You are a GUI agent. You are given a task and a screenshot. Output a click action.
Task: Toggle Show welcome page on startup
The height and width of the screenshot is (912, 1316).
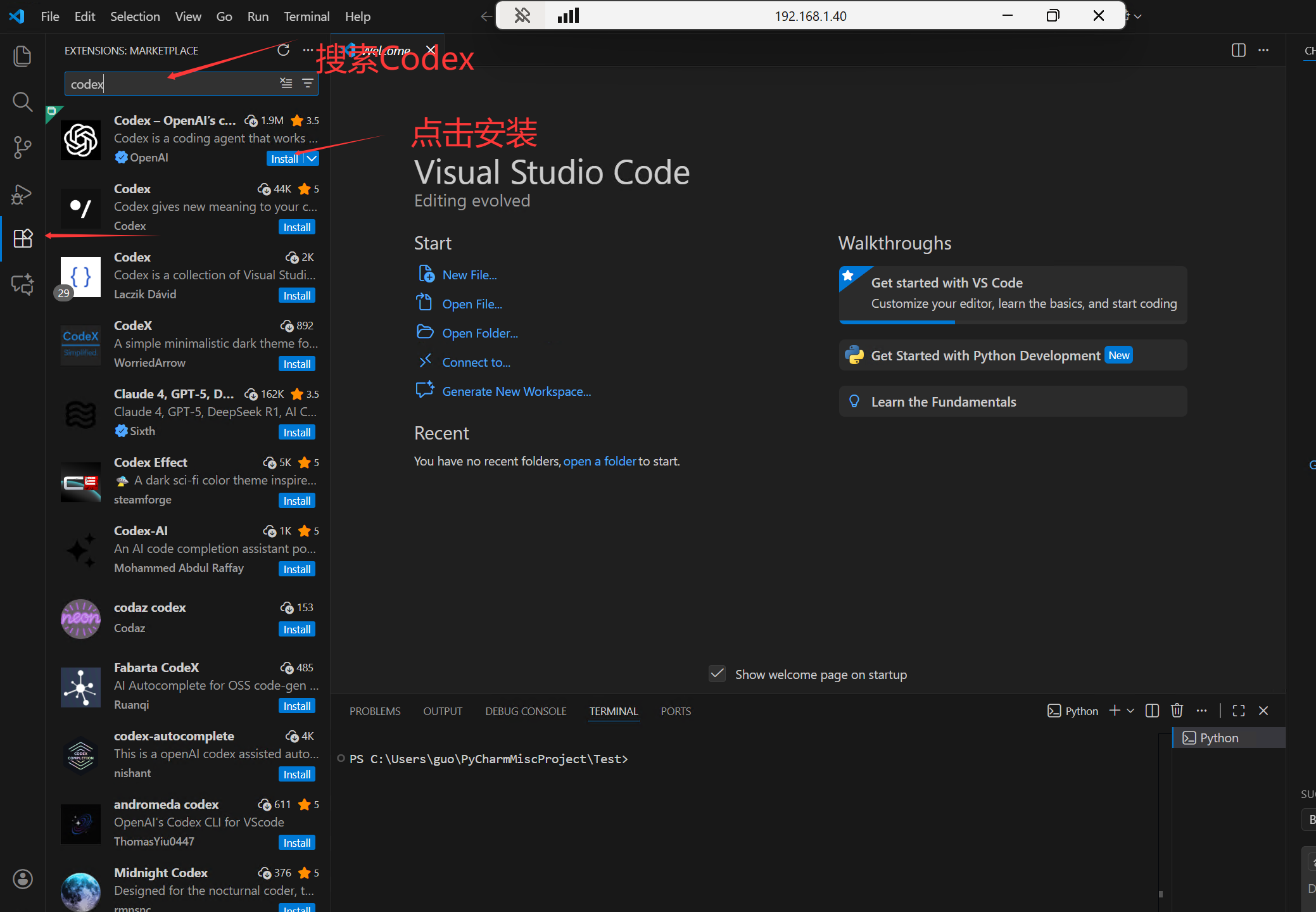(717, 674)
